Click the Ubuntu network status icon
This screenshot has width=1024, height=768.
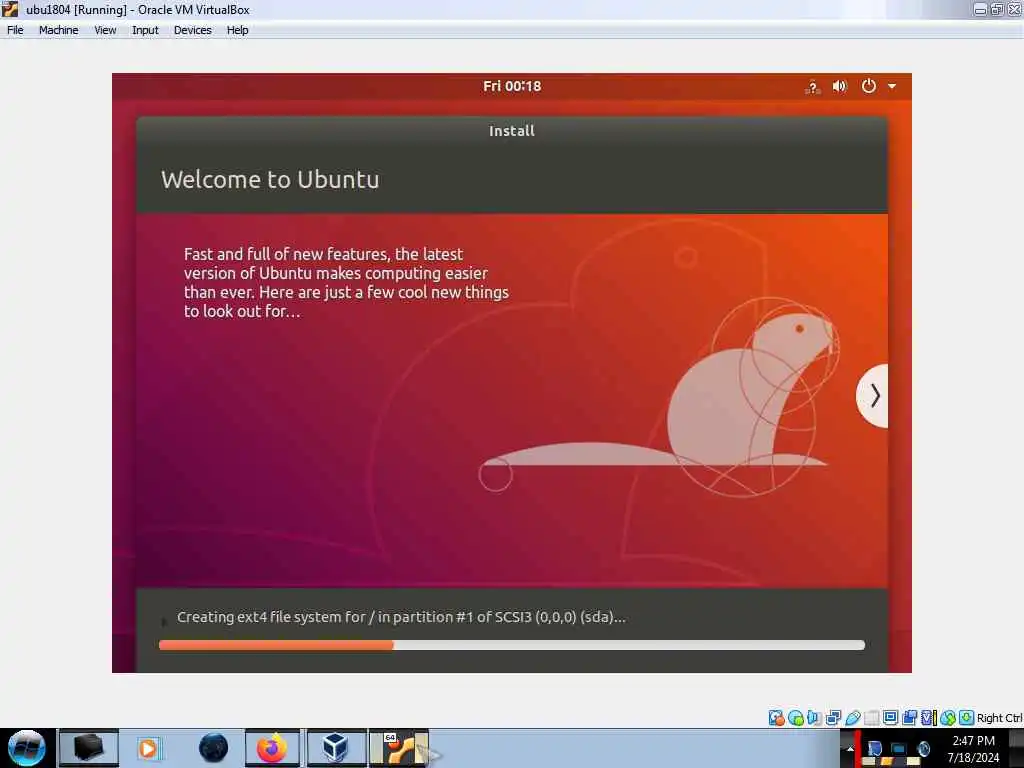click(812, 87)
